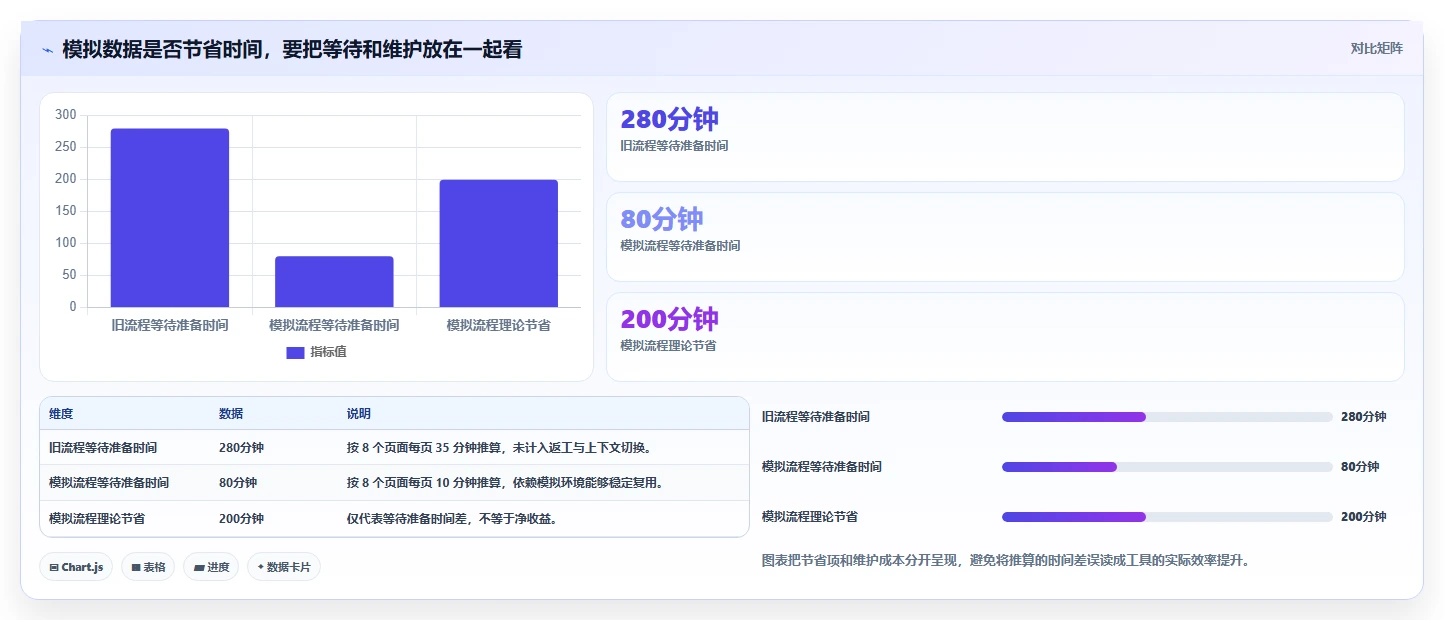Screen dimensions: 1444x620
Task: Click the 80分钟 value beside the progress bar
Action: [x=1360, y=467]
